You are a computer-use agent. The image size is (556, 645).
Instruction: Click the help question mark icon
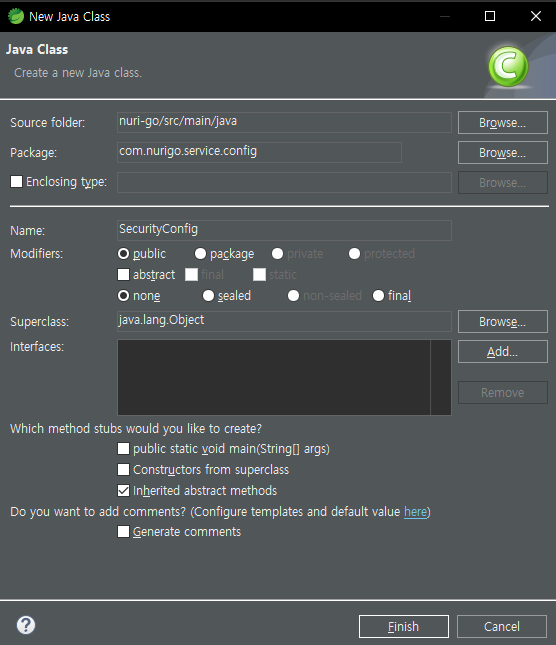pyautogui.click(x=26, y=625)
